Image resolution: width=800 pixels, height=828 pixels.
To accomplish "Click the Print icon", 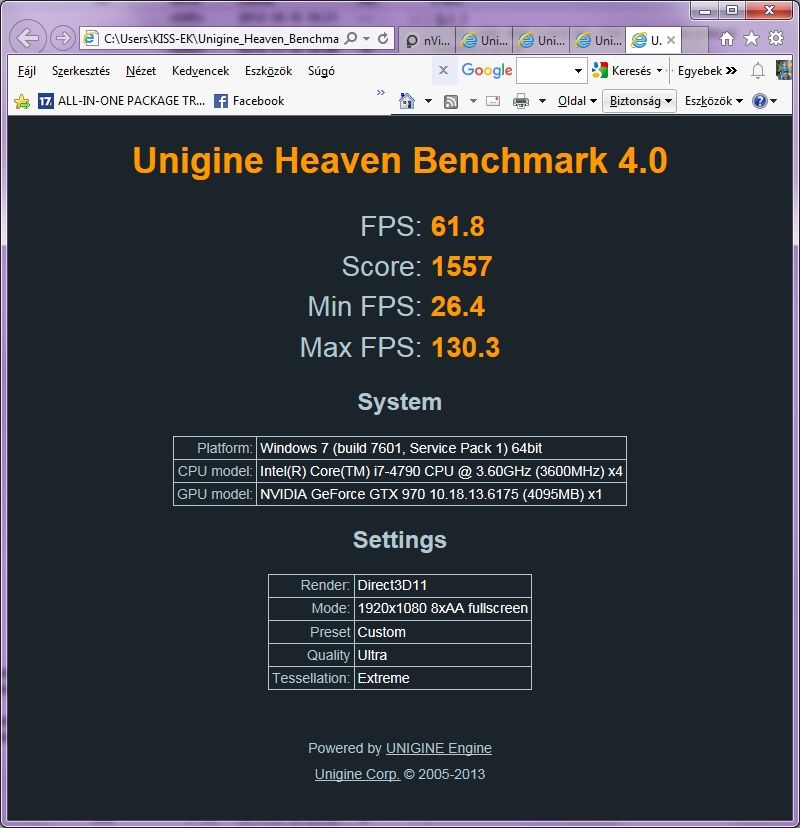I will [x=521, y=101].
